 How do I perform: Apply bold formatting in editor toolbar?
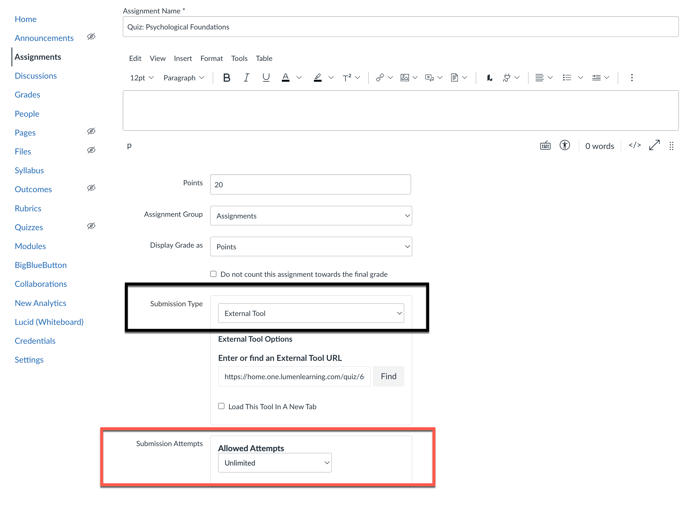(226, 78)
